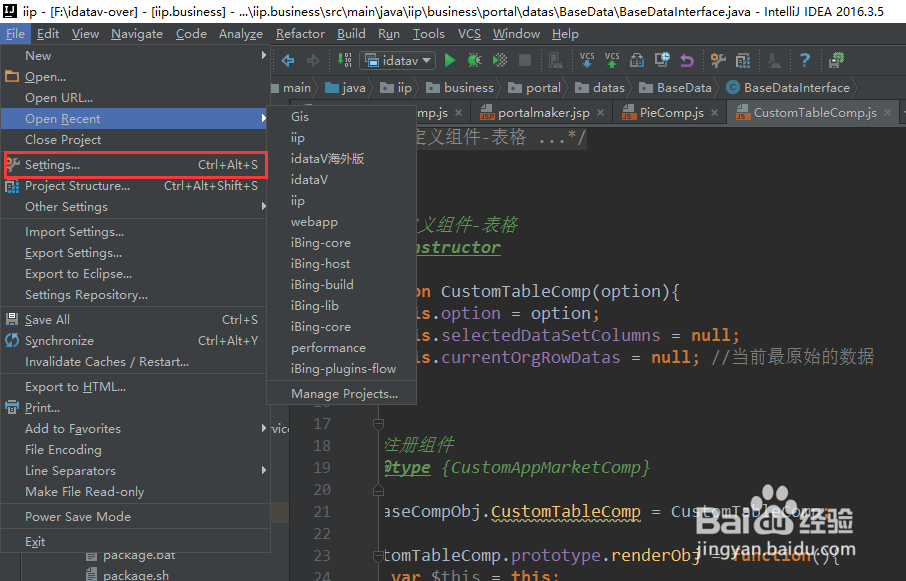906x581 pixels.
Task: Click the Help question mark icon
Action: coord(804,60)
